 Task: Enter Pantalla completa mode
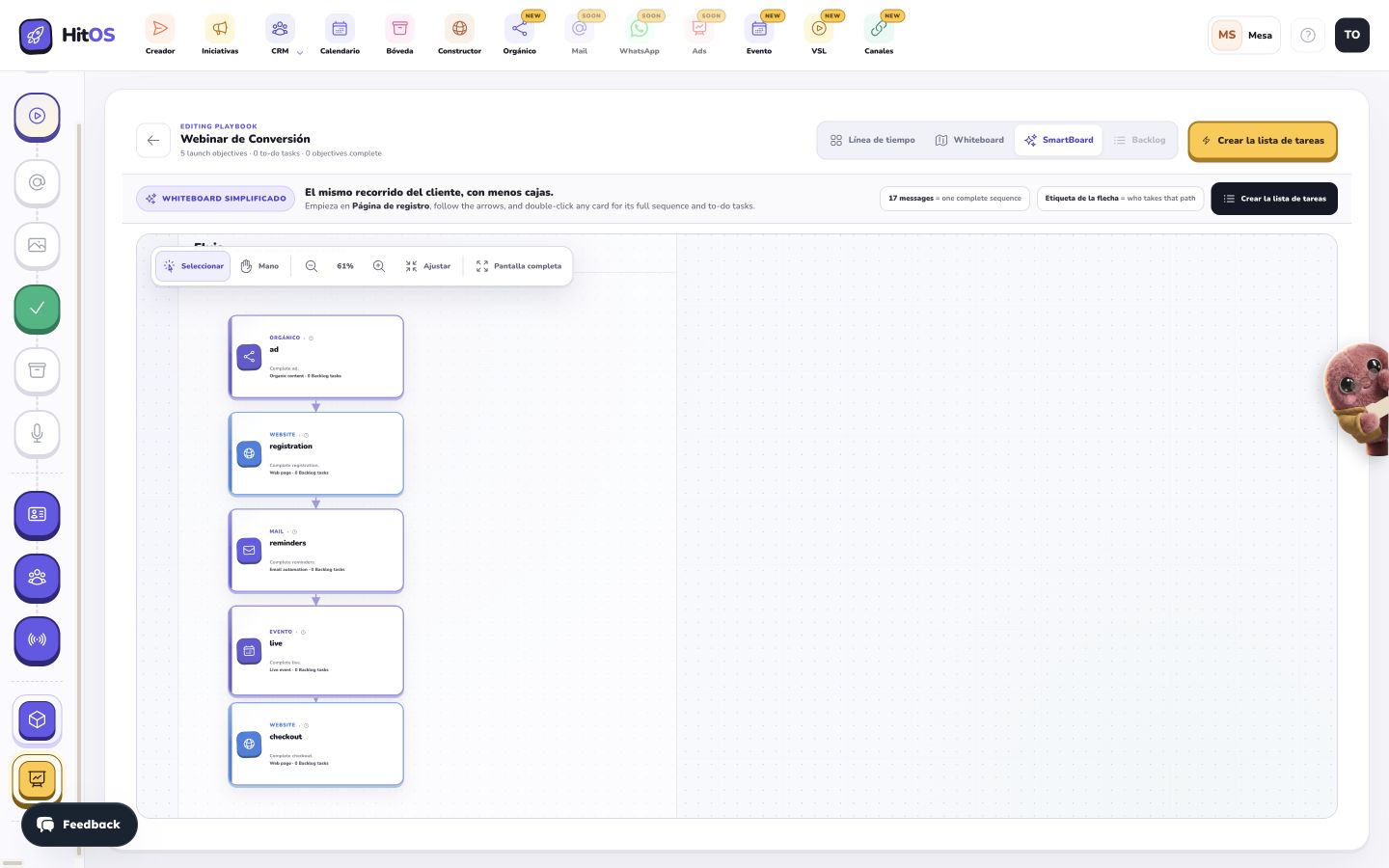pyautogui.click(x=519, y=266)
